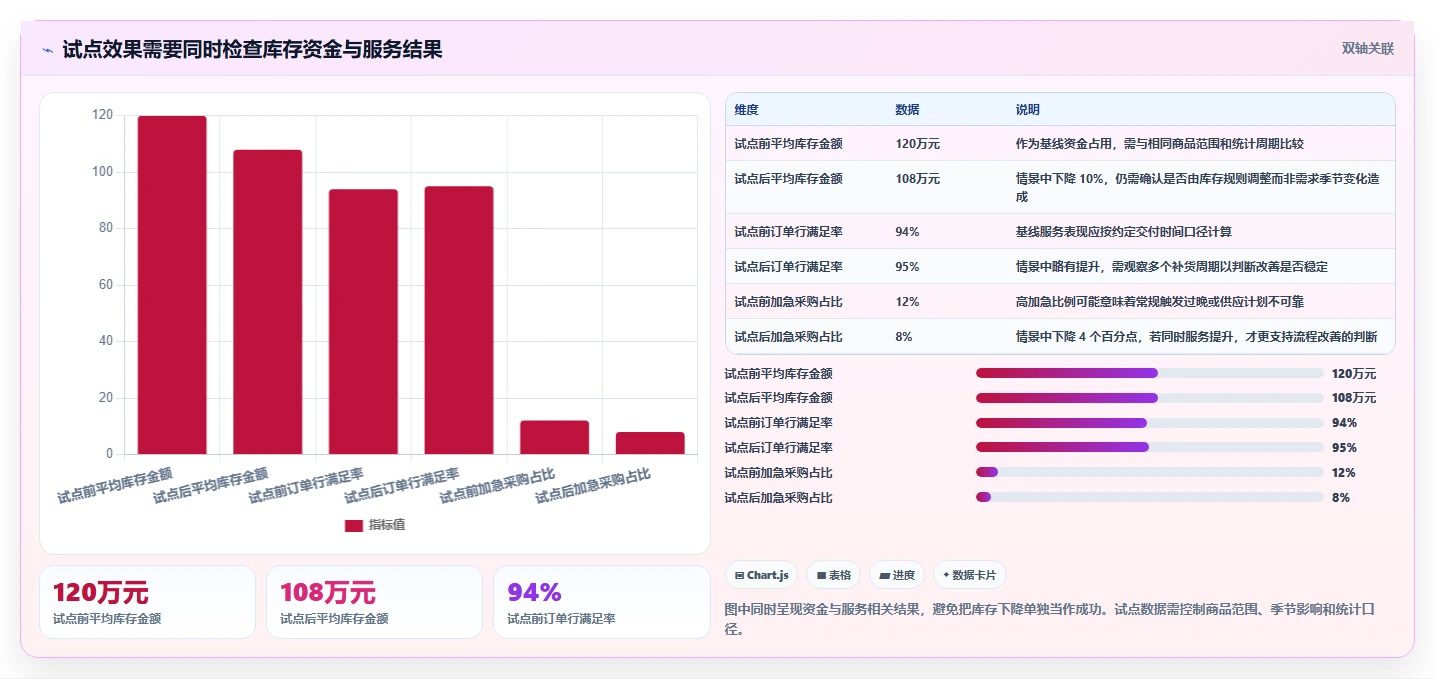This screenshot has width=1435, height=679.
Task: Click the 数据 column header
Action: click(907, 109)
